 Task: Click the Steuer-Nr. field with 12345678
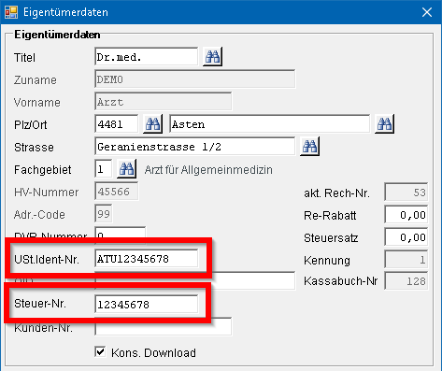coord(146,304)
